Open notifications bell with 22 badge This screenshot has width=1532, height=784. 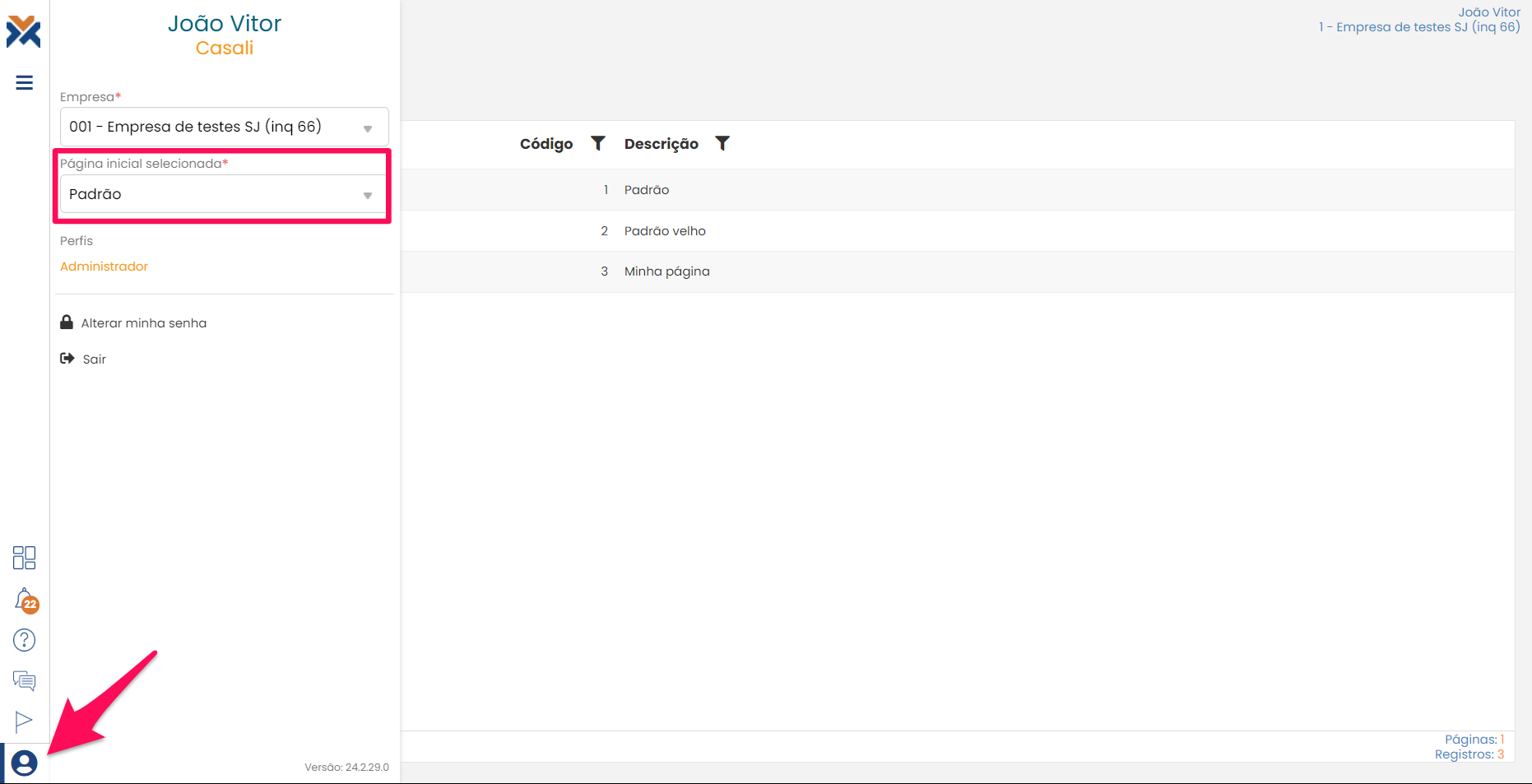point(25,600)
